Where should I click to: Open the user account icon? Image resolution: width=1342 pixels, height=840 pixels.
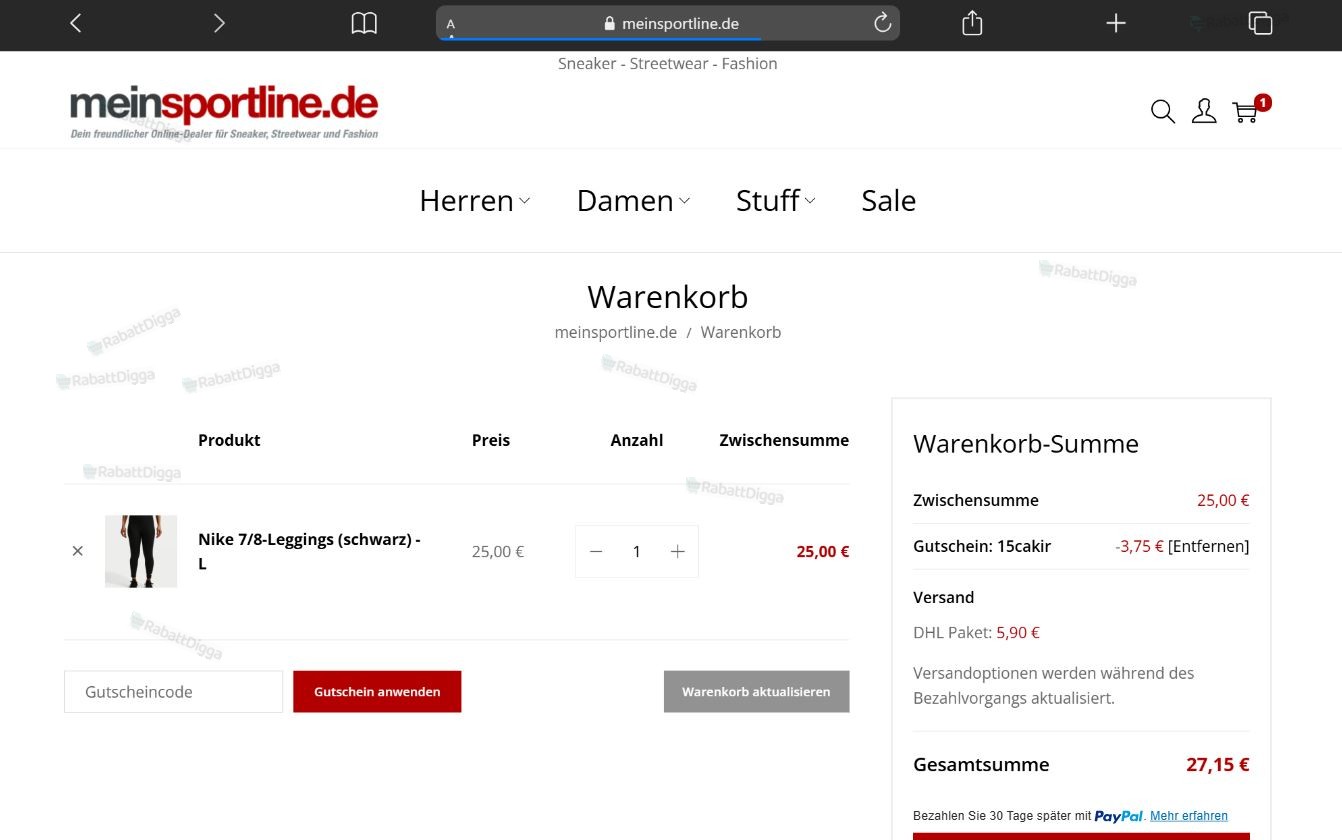[x=1204, y=111]
